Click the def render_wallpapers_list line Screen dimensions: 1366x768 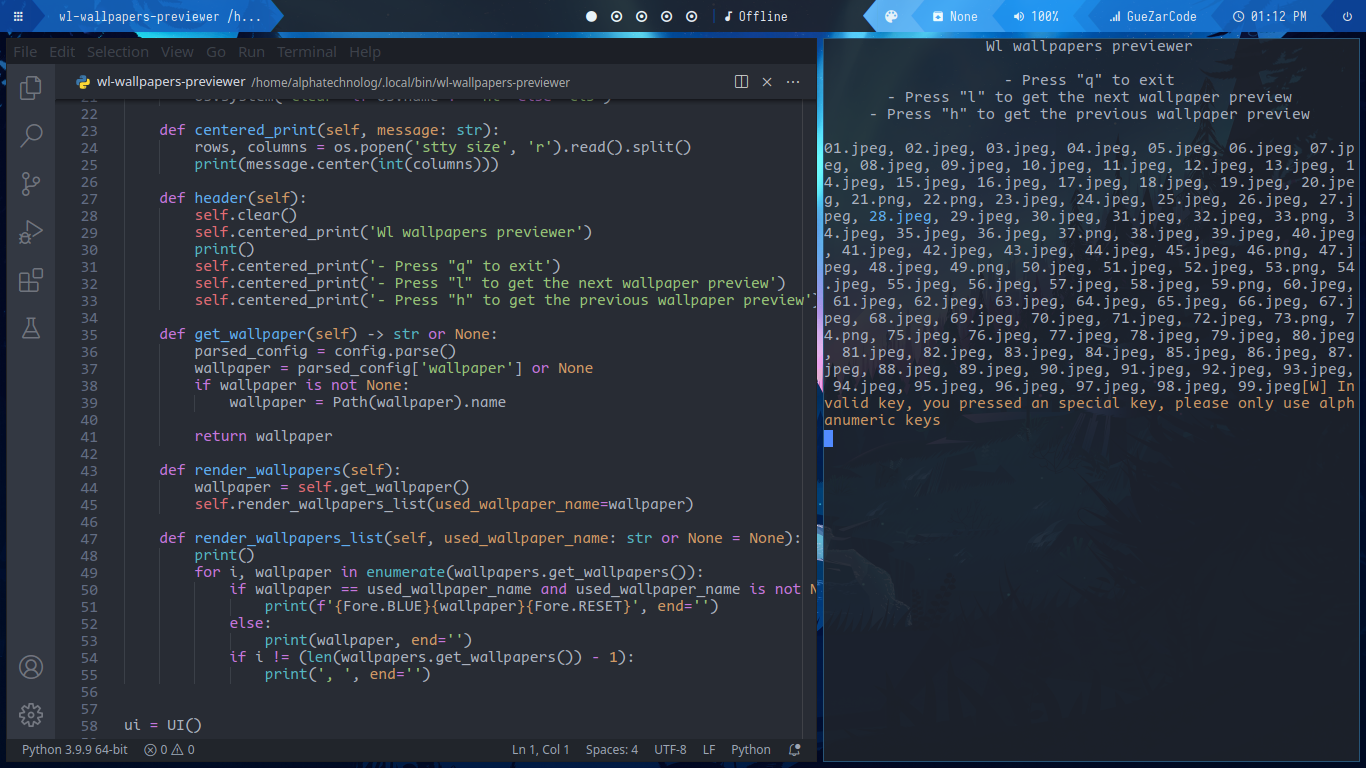[x=480, y=538]
